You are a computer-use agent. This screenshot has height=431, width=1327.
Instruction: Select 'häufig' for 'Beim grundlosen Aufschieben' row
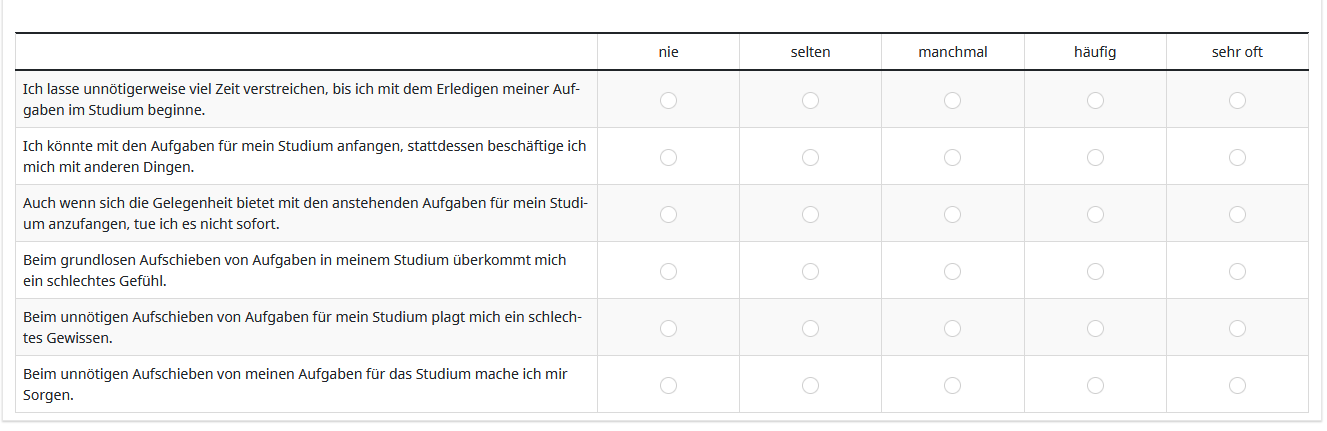pos(1095,271)
